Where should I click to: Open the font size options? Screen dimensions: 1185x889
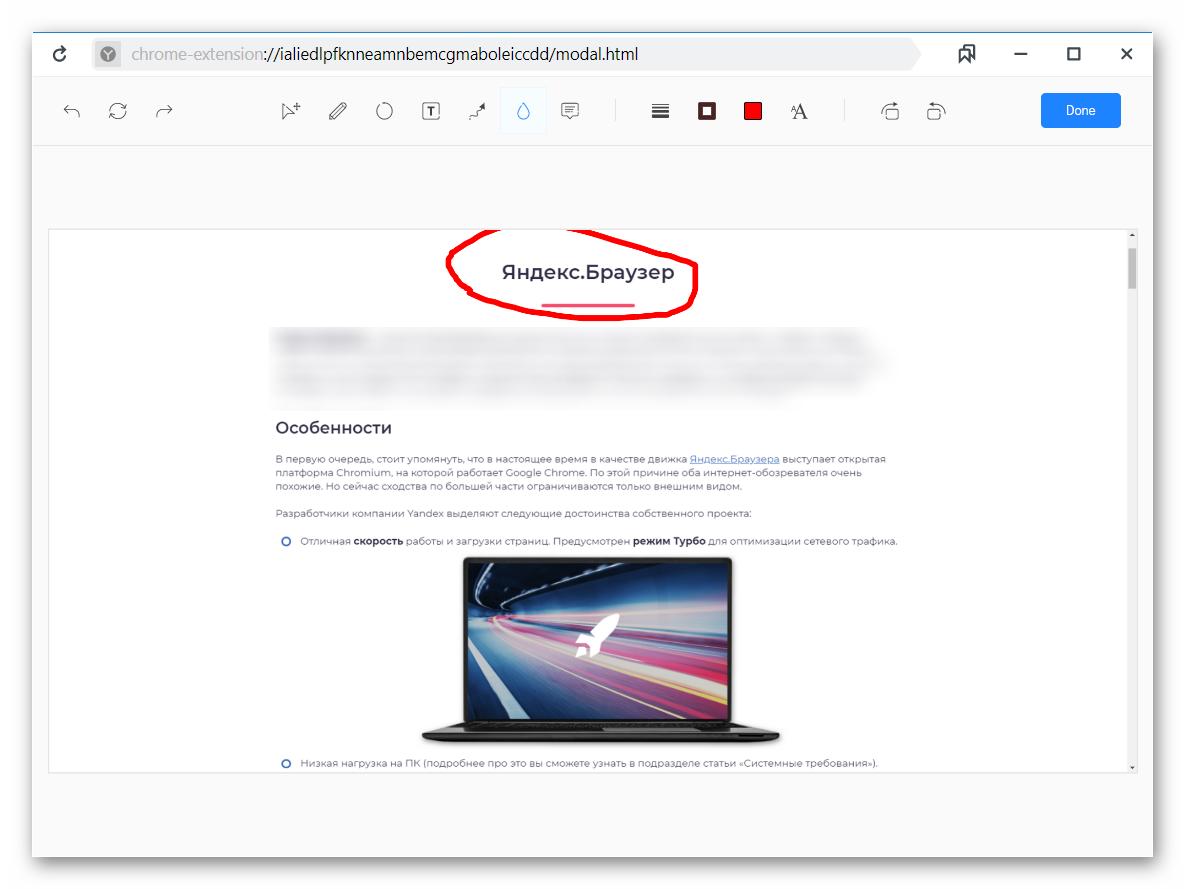pos(799,111)
